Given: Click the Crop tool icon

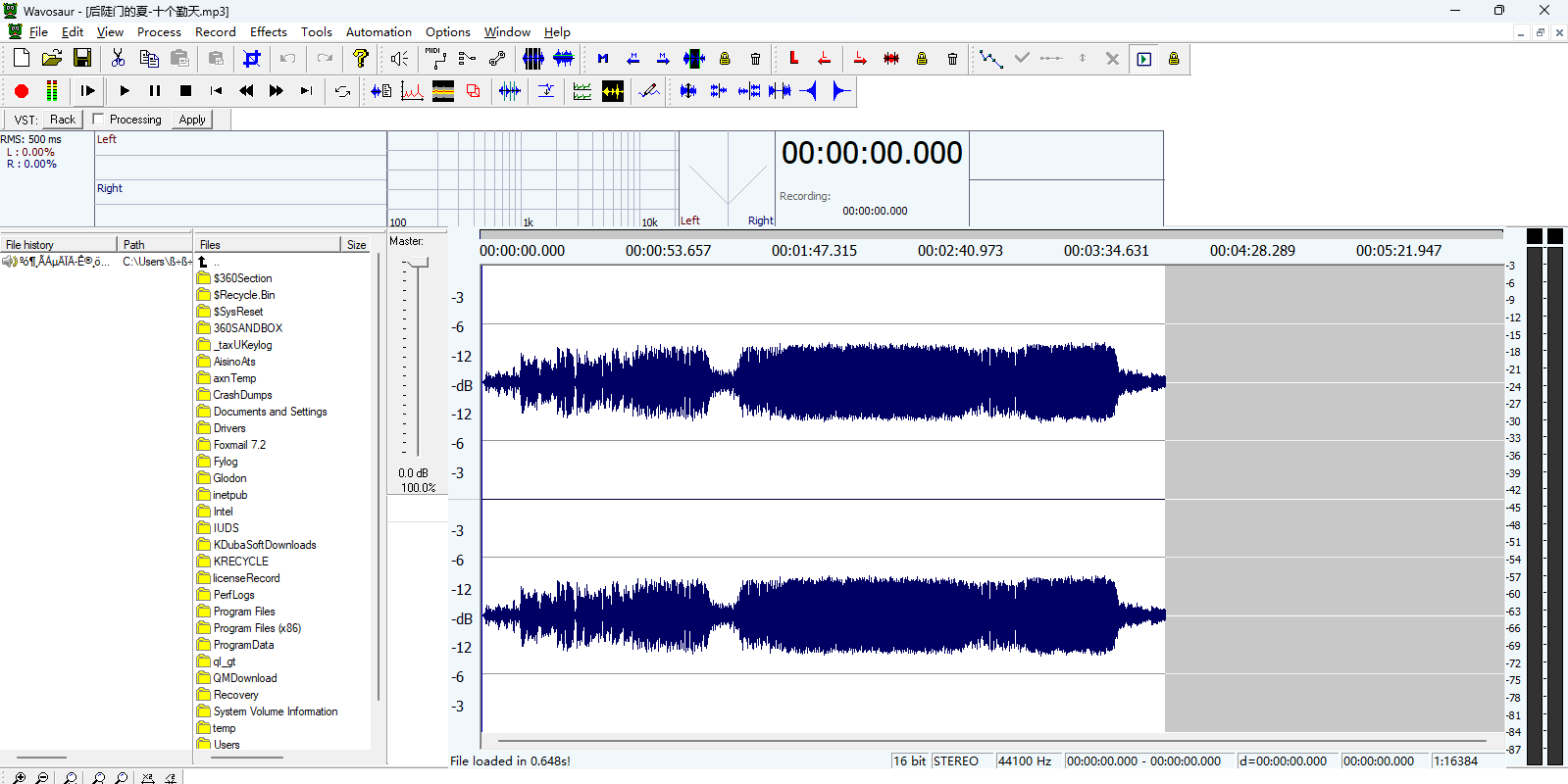Looking at the screenshot, I should 252,59.
